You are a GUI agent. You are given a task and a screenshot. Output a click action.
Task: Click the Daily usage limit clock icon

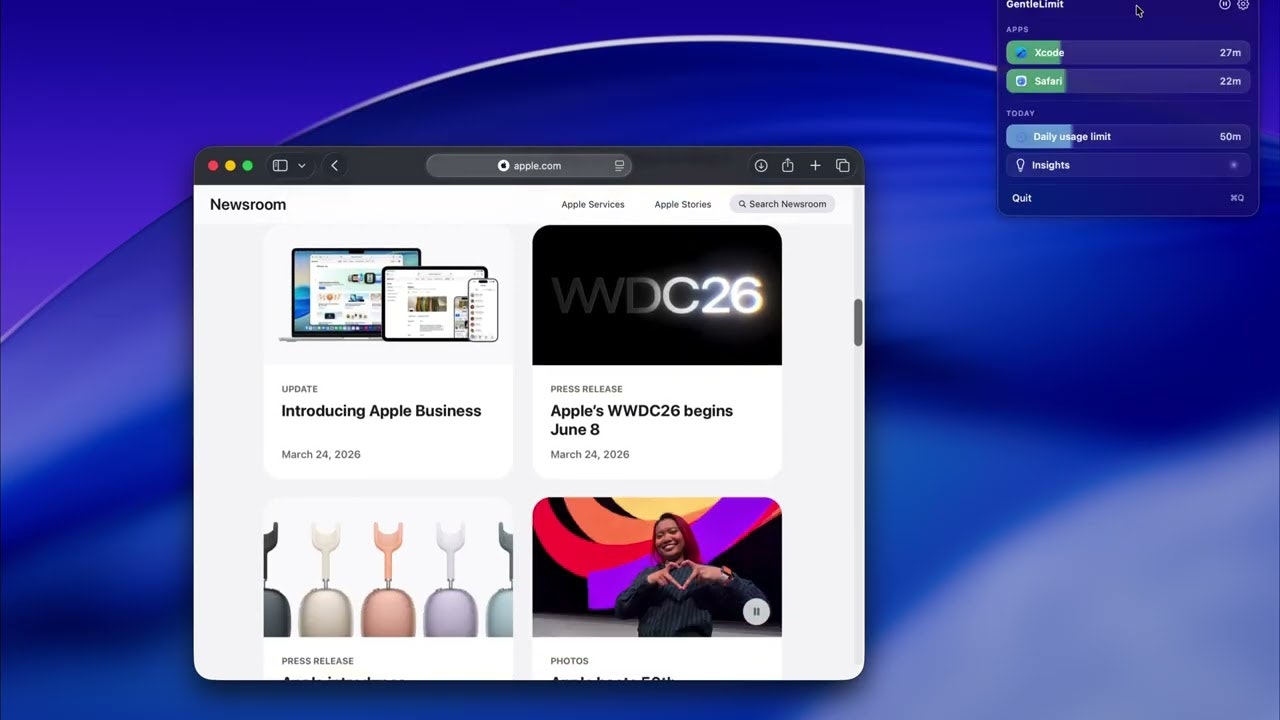point(1021,137)
